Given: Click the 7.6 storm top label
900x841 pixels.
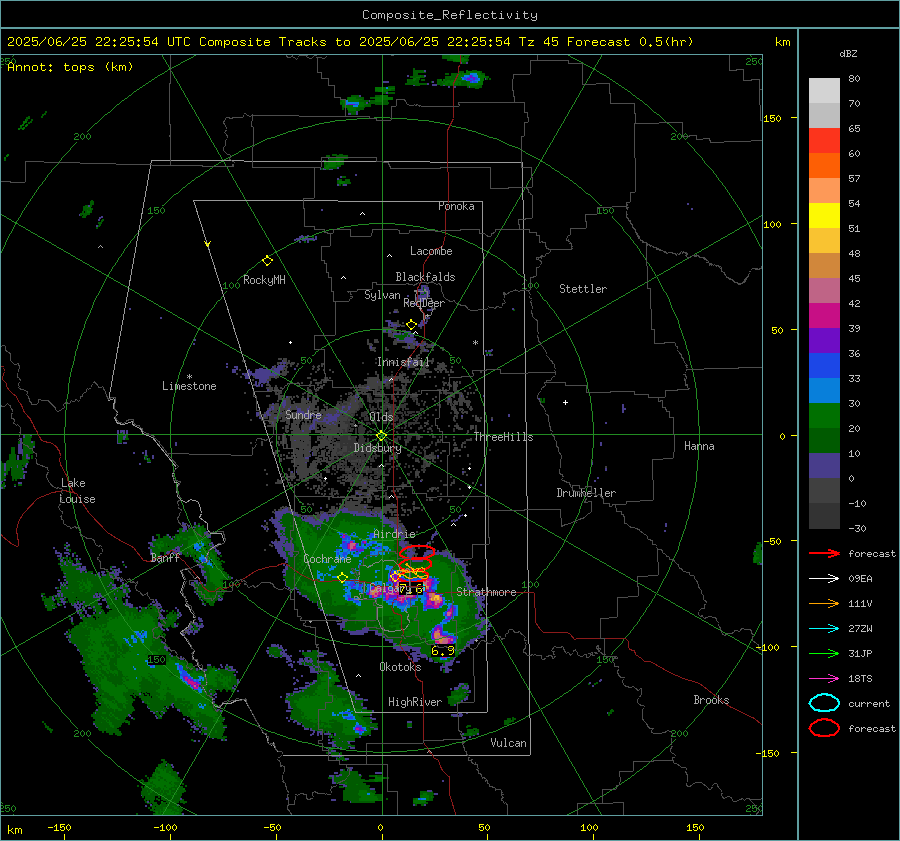Looking at the screenshot, I should coord(411,588).
